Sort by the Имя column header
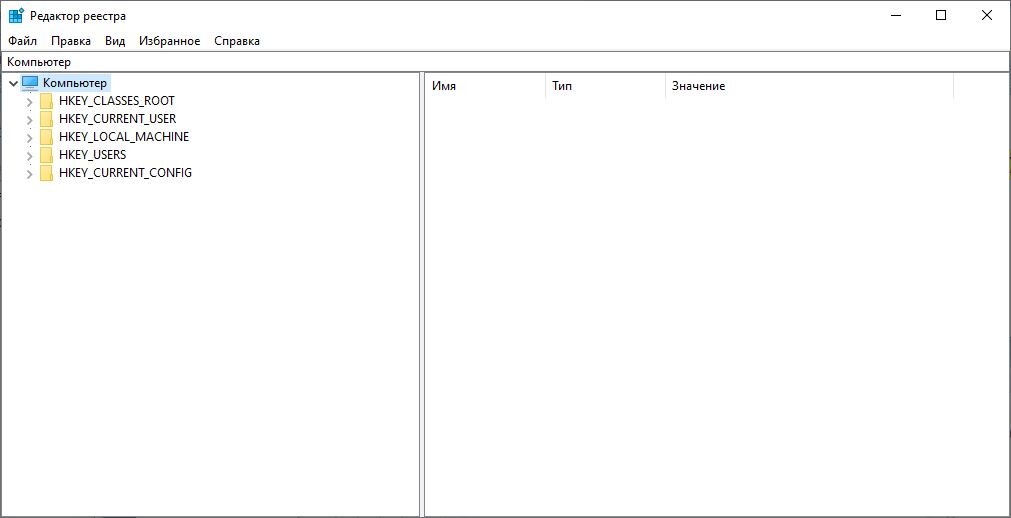The image size is (1011, 518). 485,86
